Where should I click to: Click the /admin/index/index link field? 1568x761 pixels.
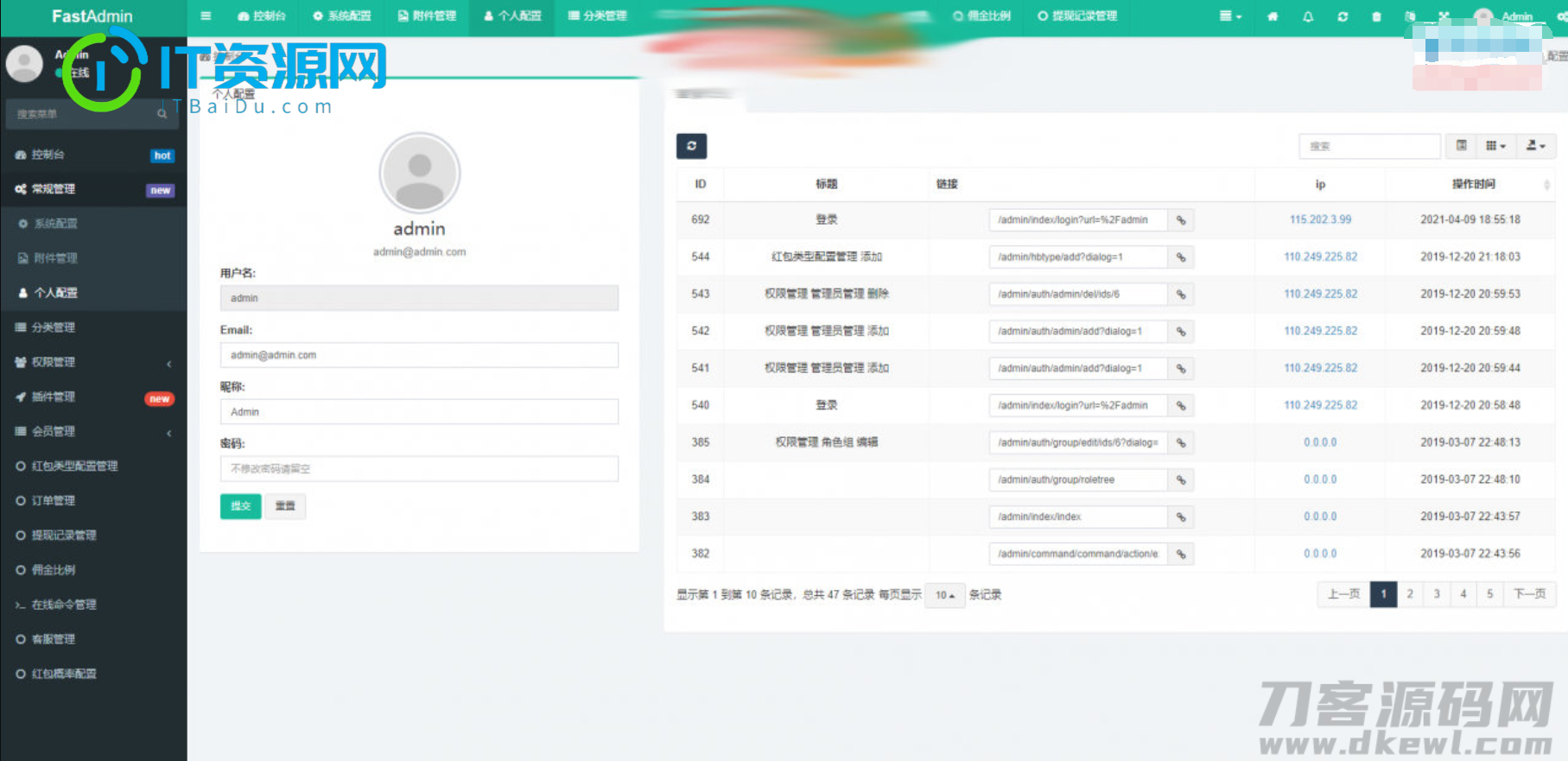pos(1078,517)
